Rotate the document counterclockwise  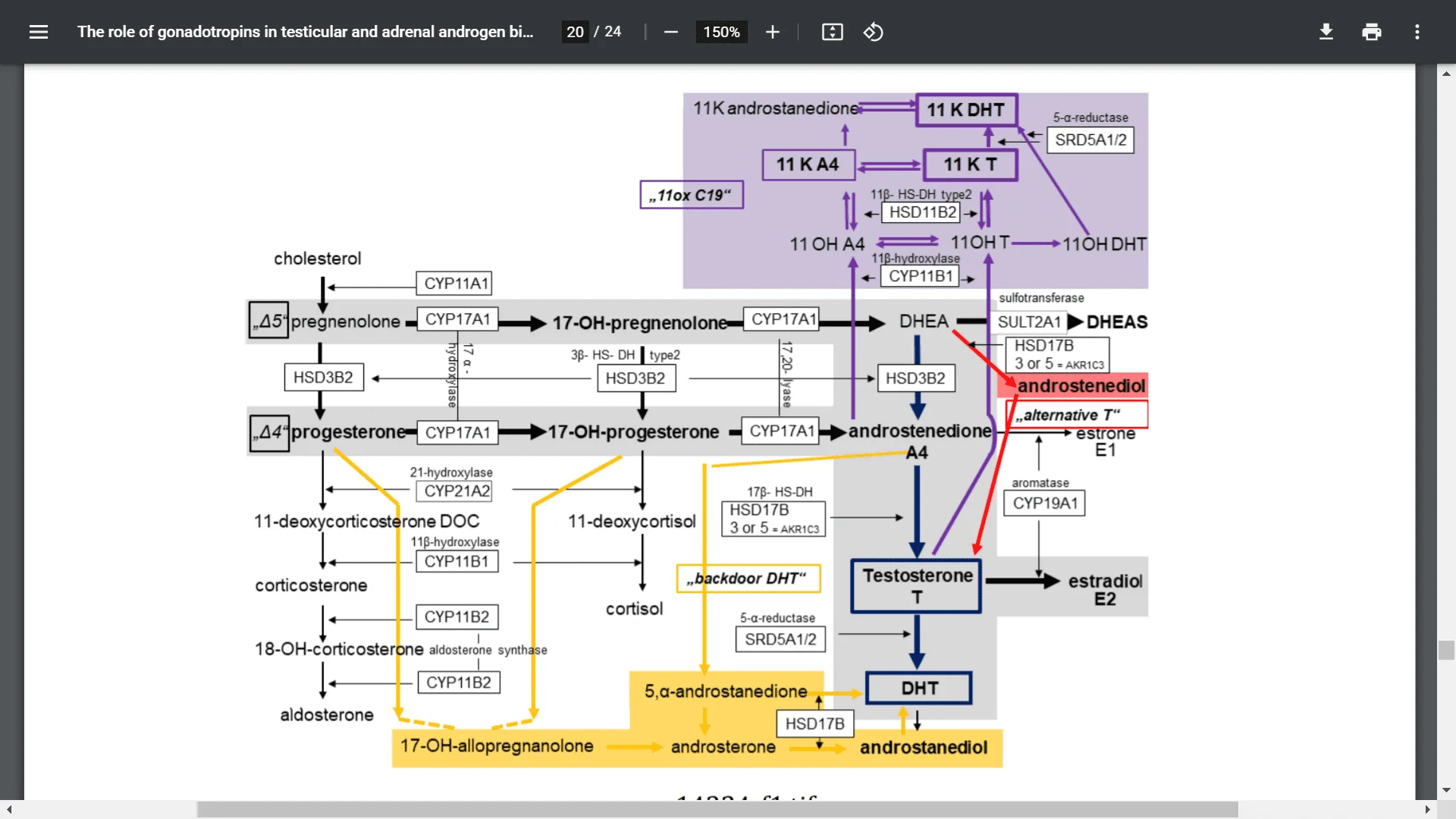click(873, 32)
